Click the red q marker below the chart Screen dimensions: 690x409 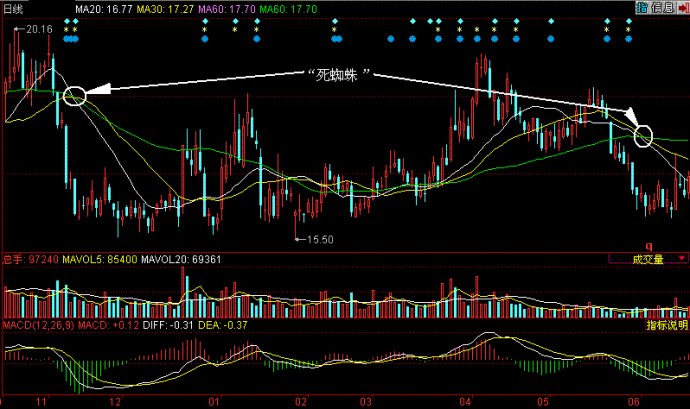(x=648, y=246)
